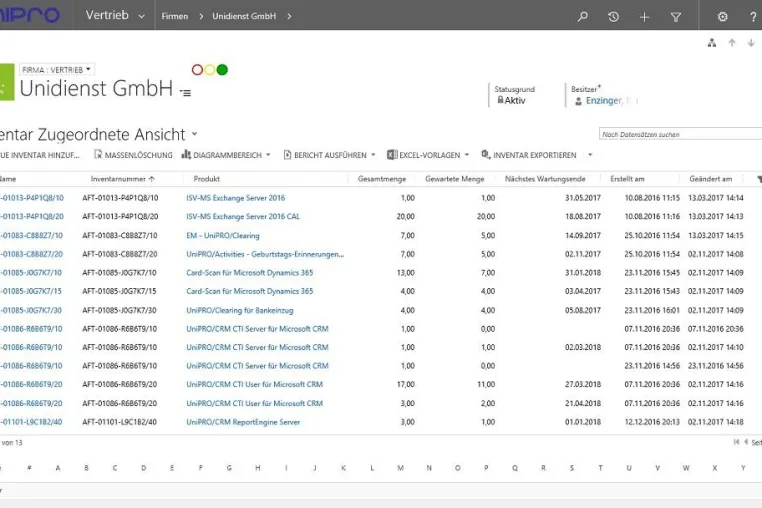Screen dimensions: 762x508
Task: Click the person icon beside Enzinger
Action: tap(578, 101)
